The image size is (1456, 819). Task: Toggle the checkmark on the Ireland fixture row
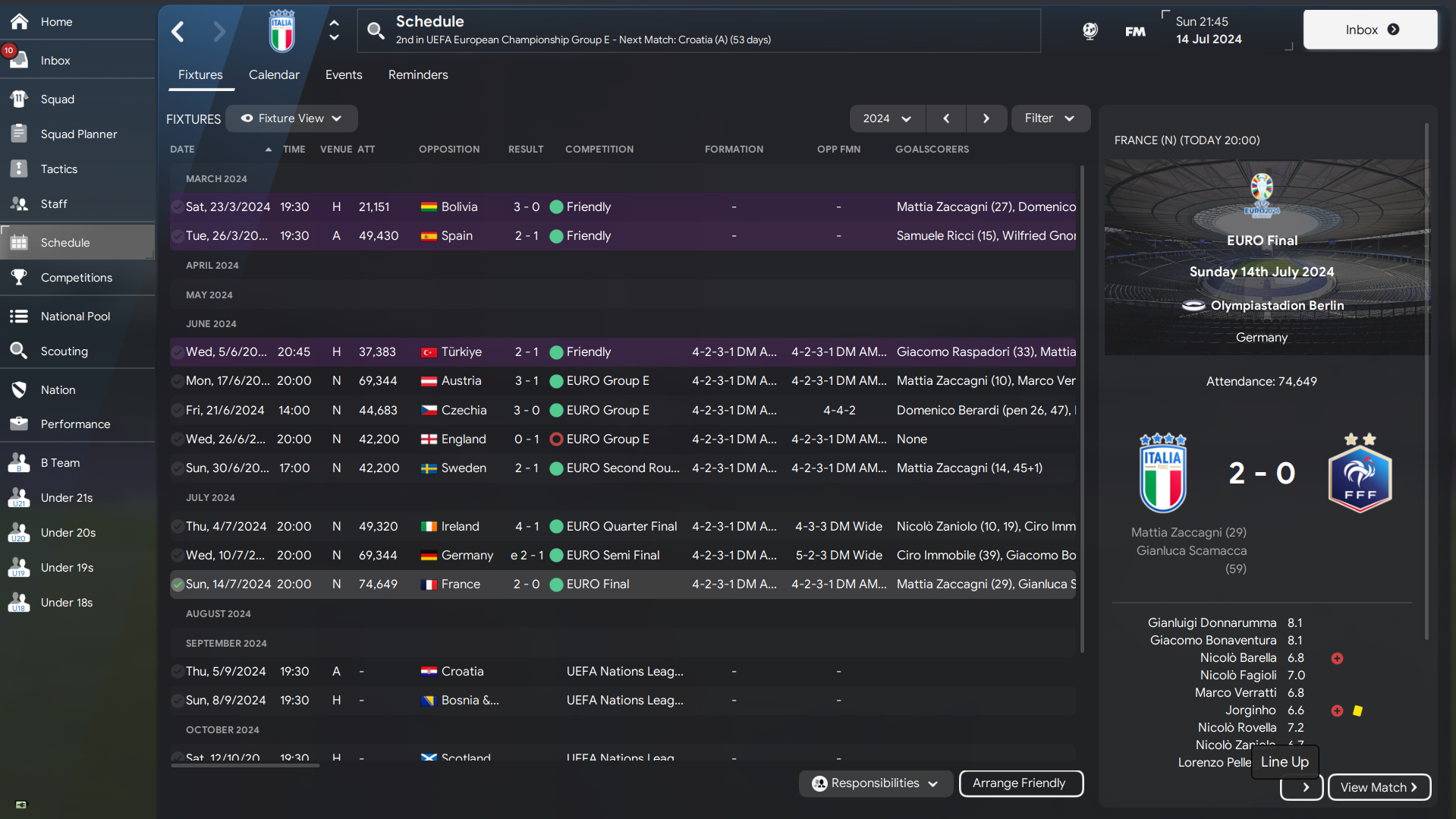click(178, 526)
